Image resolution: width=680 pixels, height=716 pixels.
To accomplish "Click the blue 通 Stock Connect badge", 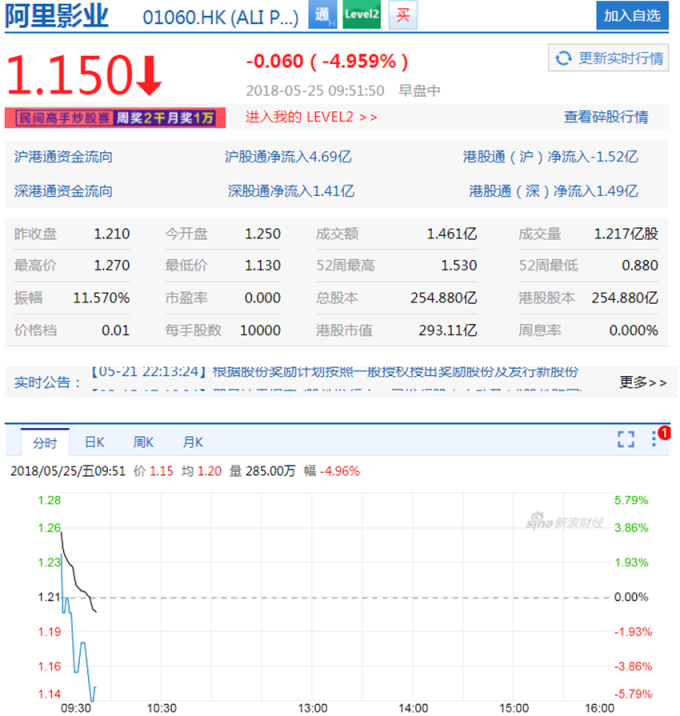I will 322,15.
